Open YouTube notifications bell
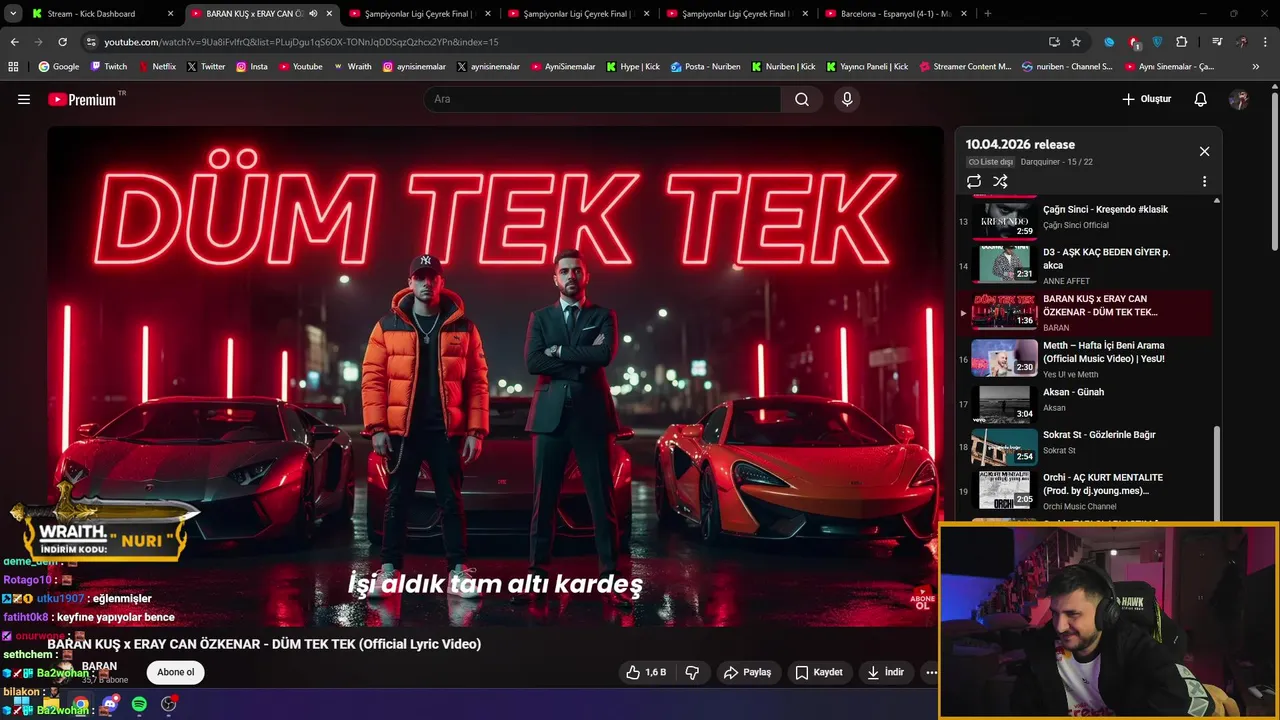The image size is (1280, 720). (x=1201, y=99)
